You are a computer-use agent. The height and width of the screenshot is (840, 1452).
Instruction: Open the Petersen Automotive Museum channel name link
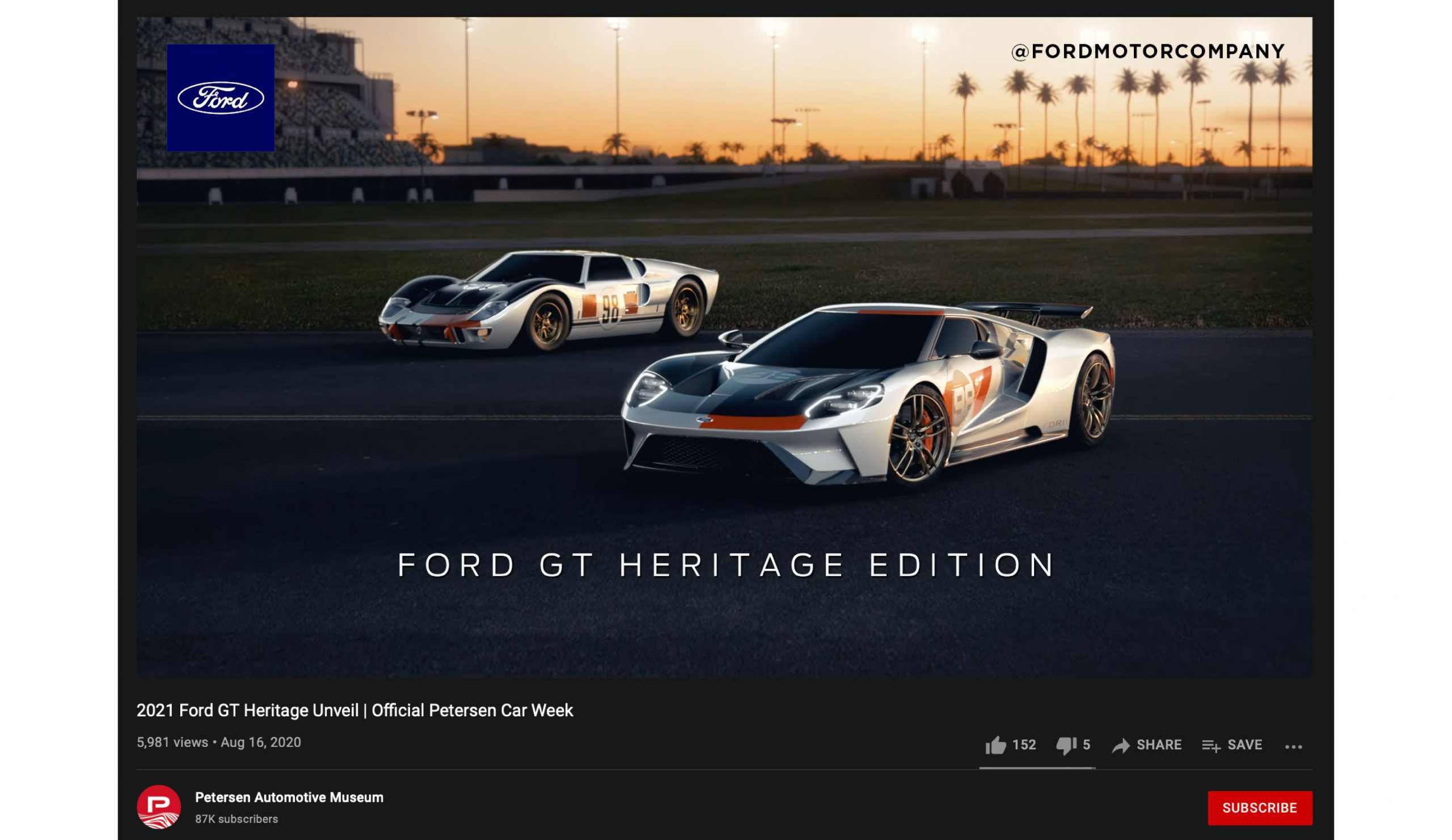pyautogui.click(x=289, y=797)
